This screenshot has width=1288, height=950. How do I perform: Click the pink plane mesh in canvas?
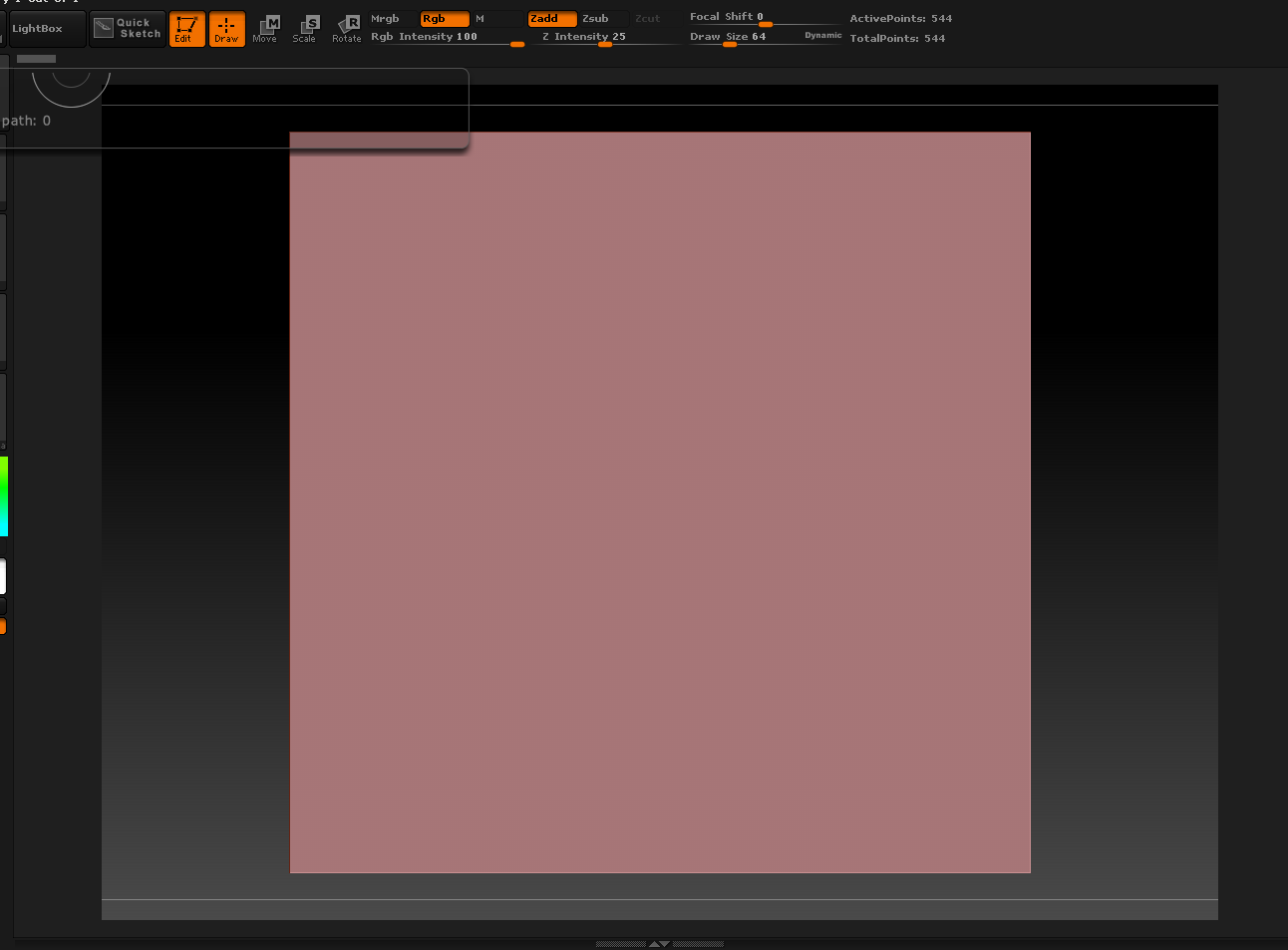660,502
